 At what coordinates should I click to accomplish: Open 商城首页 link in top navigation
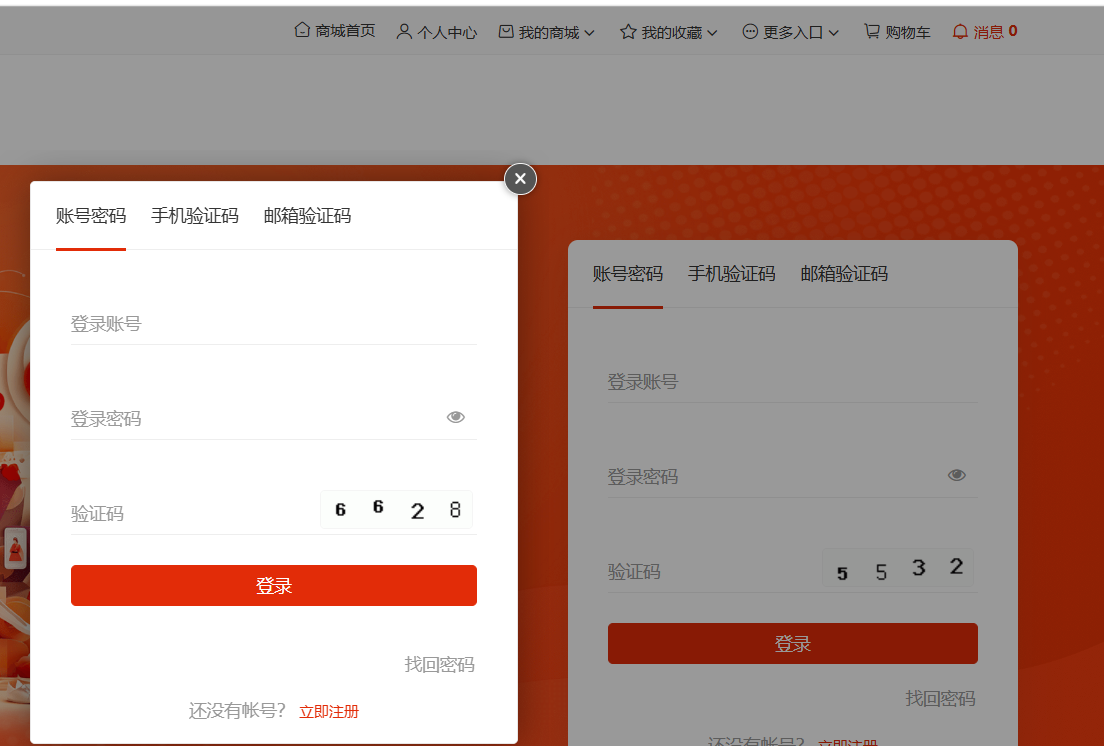[345, 31]
